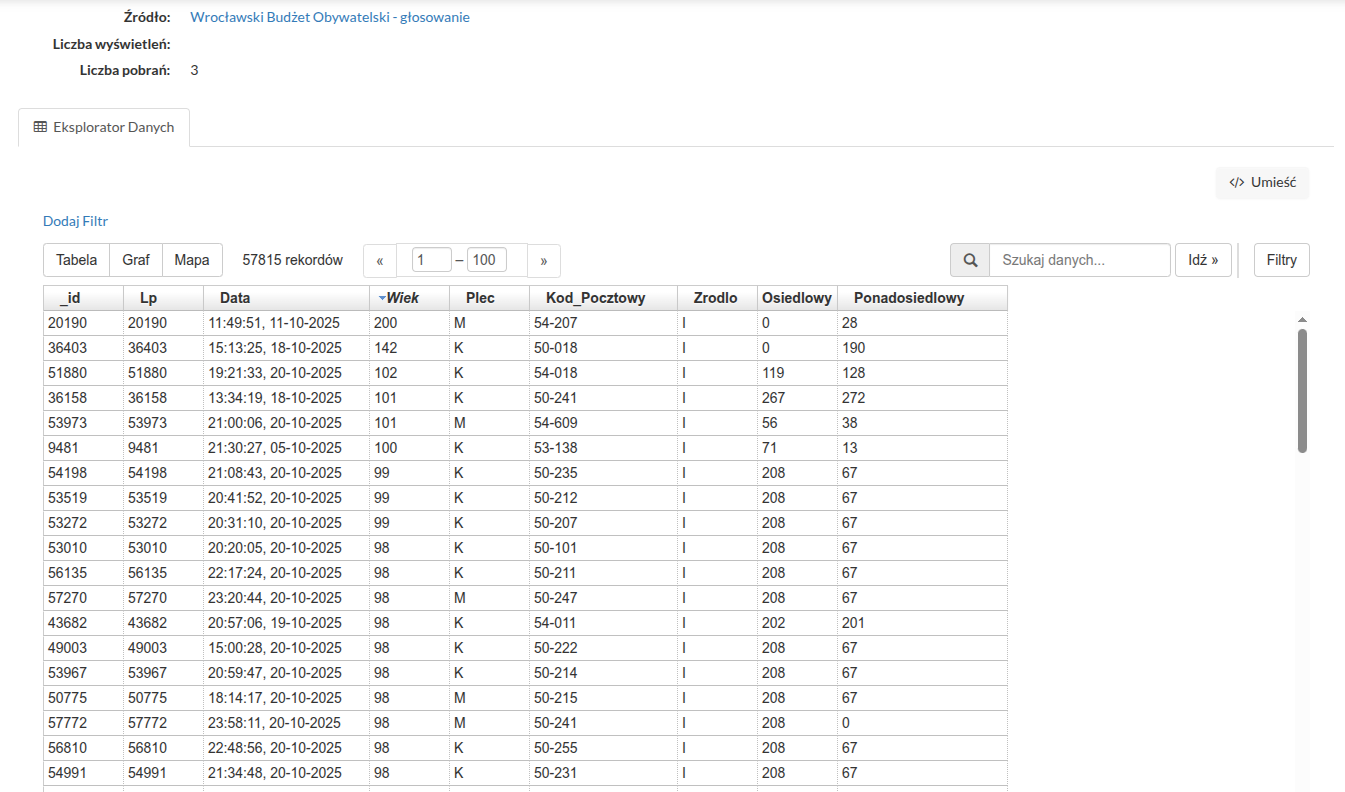
Task: Open Wrocławski Budżet Obywatelski source link
Action: coord(329,17)
